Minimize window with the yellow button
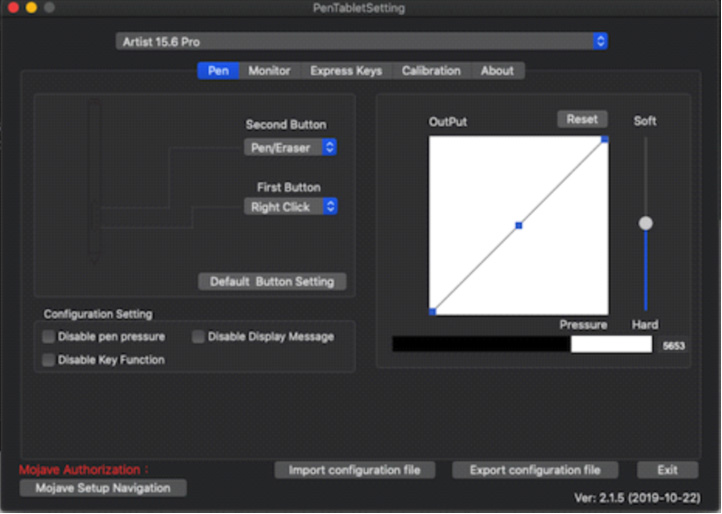The image size is (722, 514). pyautogui.click(x=31, y=7)
